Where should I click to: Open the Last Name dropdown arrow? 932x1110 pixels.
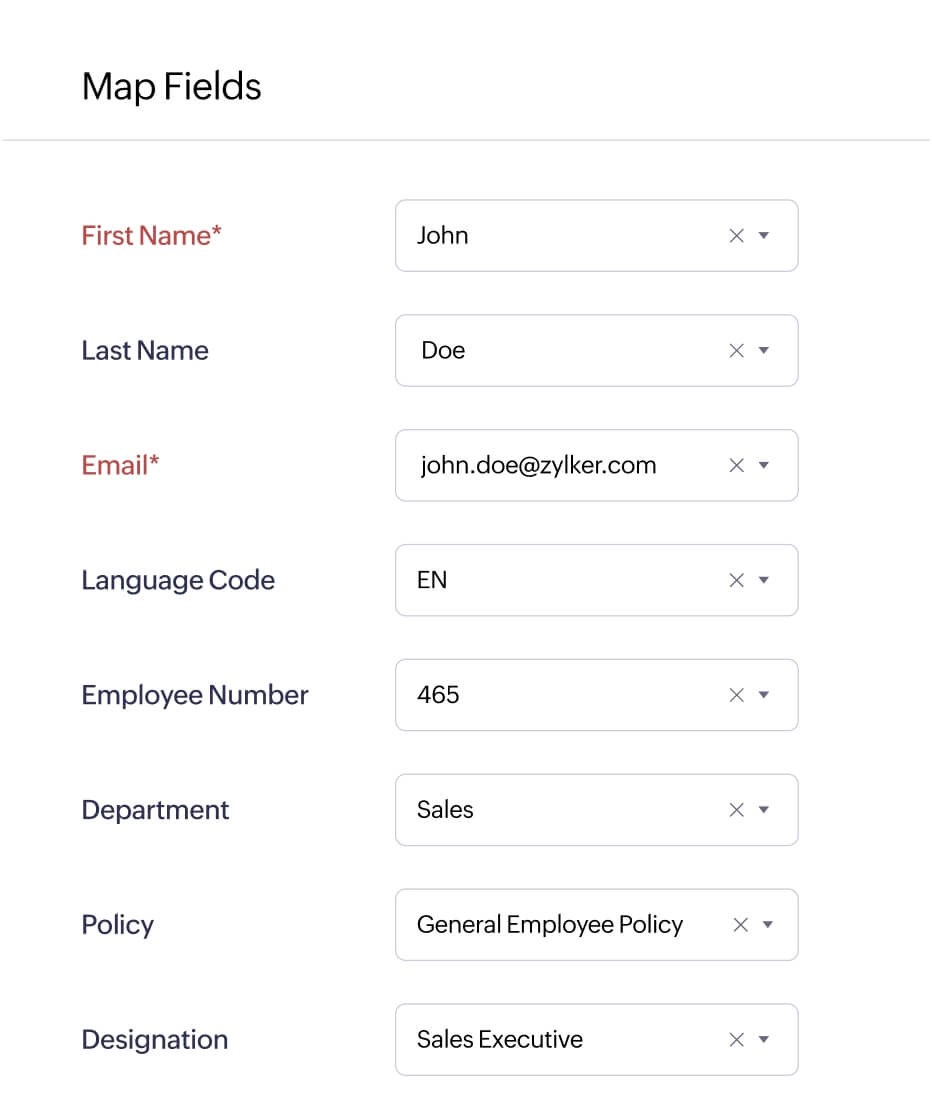(x=764, y=351)
